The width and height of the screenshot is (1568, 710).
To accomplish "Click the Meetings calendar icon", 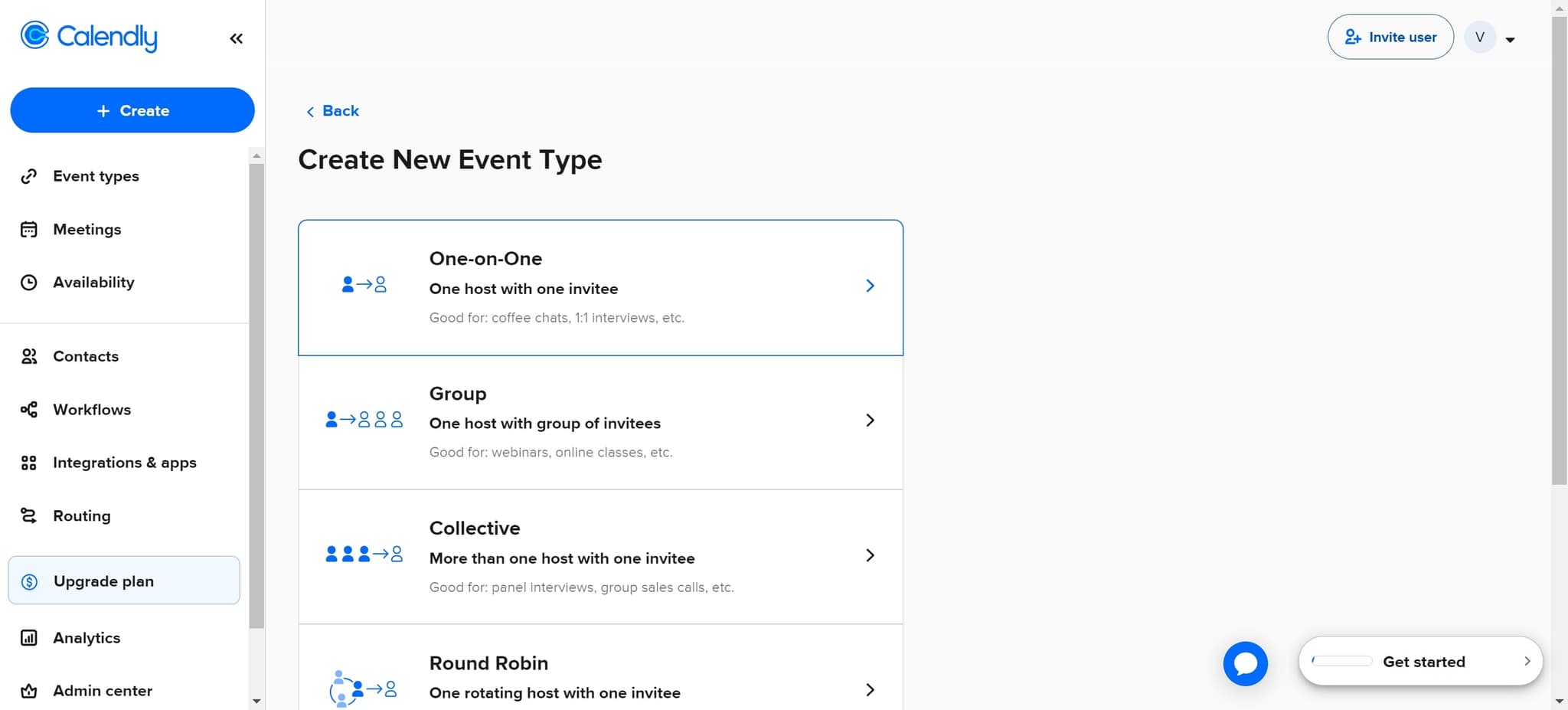I will click(x=29, y=230).
